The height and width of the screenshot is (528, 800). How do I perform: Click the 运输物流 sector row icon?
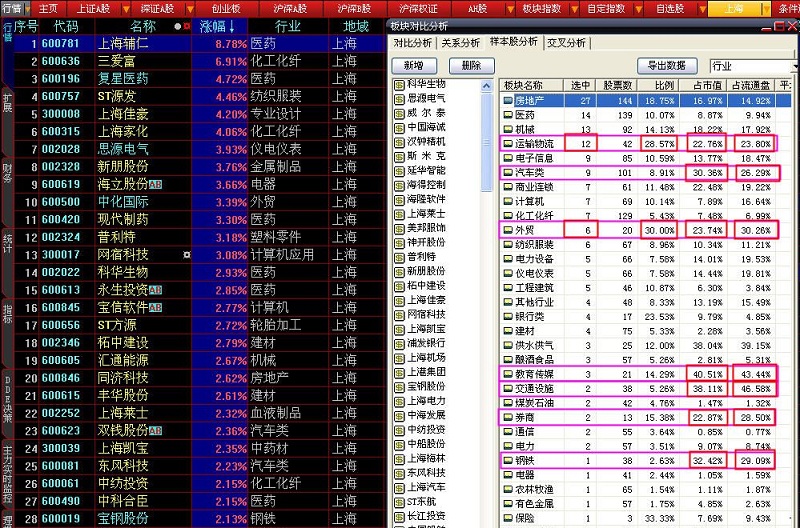(x=508, y=144)
